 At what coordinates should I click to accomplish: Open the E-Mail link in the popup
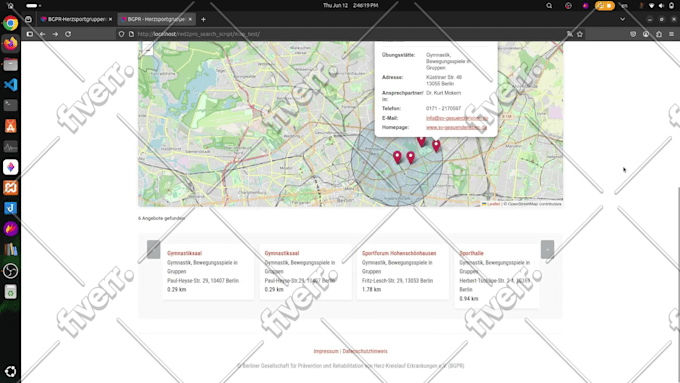pos(457,118)
